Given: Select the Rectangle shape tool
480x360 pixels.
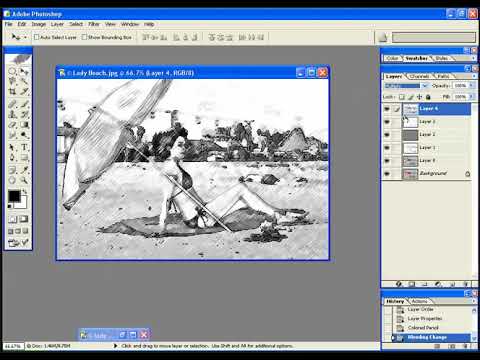Looking at the screenshot, I should pyautogui.click(x=24, y=157).
